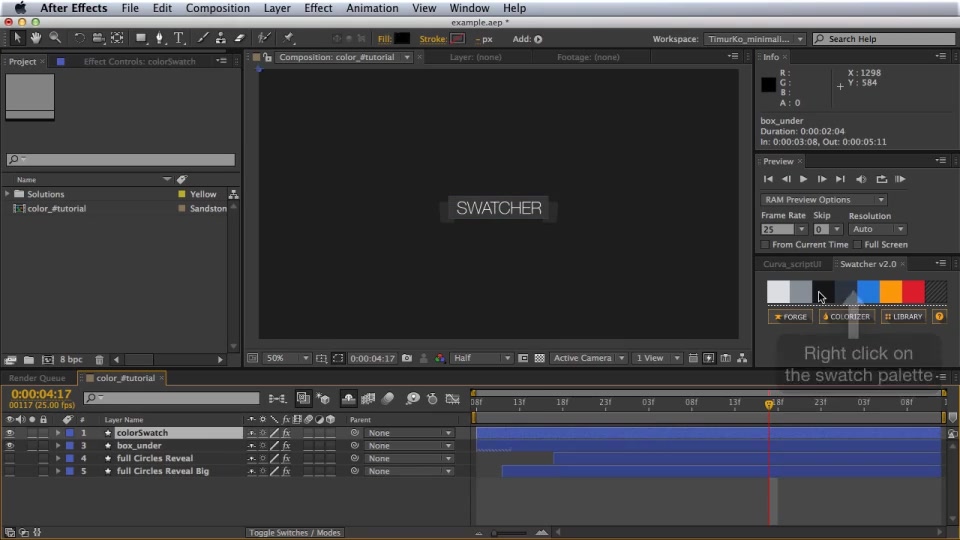960x540 pixels.
Task: Open the Fill color swatch
Action: [402, 39]
